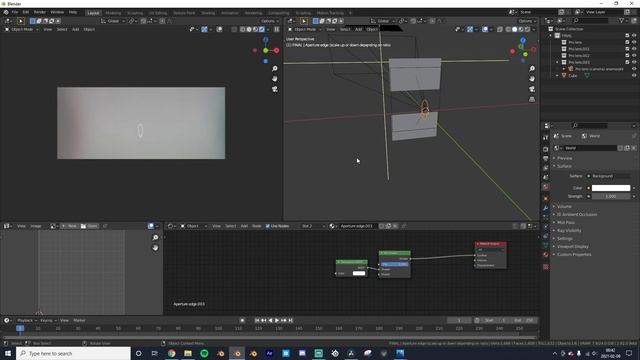Open the Window menu
Image resolution: width=640 pixels, height=360 pixels.
pyautogui.click(x=57, y=12)
